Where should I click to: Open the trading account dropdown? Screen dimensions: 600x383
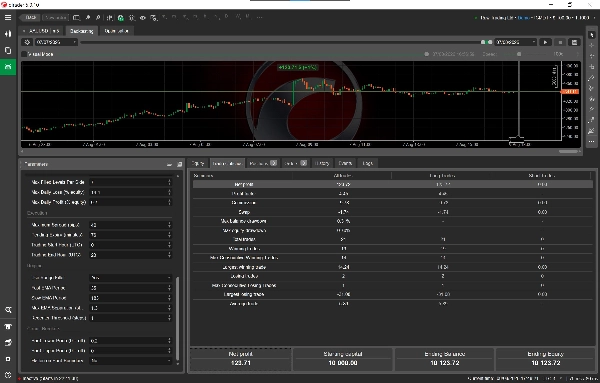(x=535, y=18)
